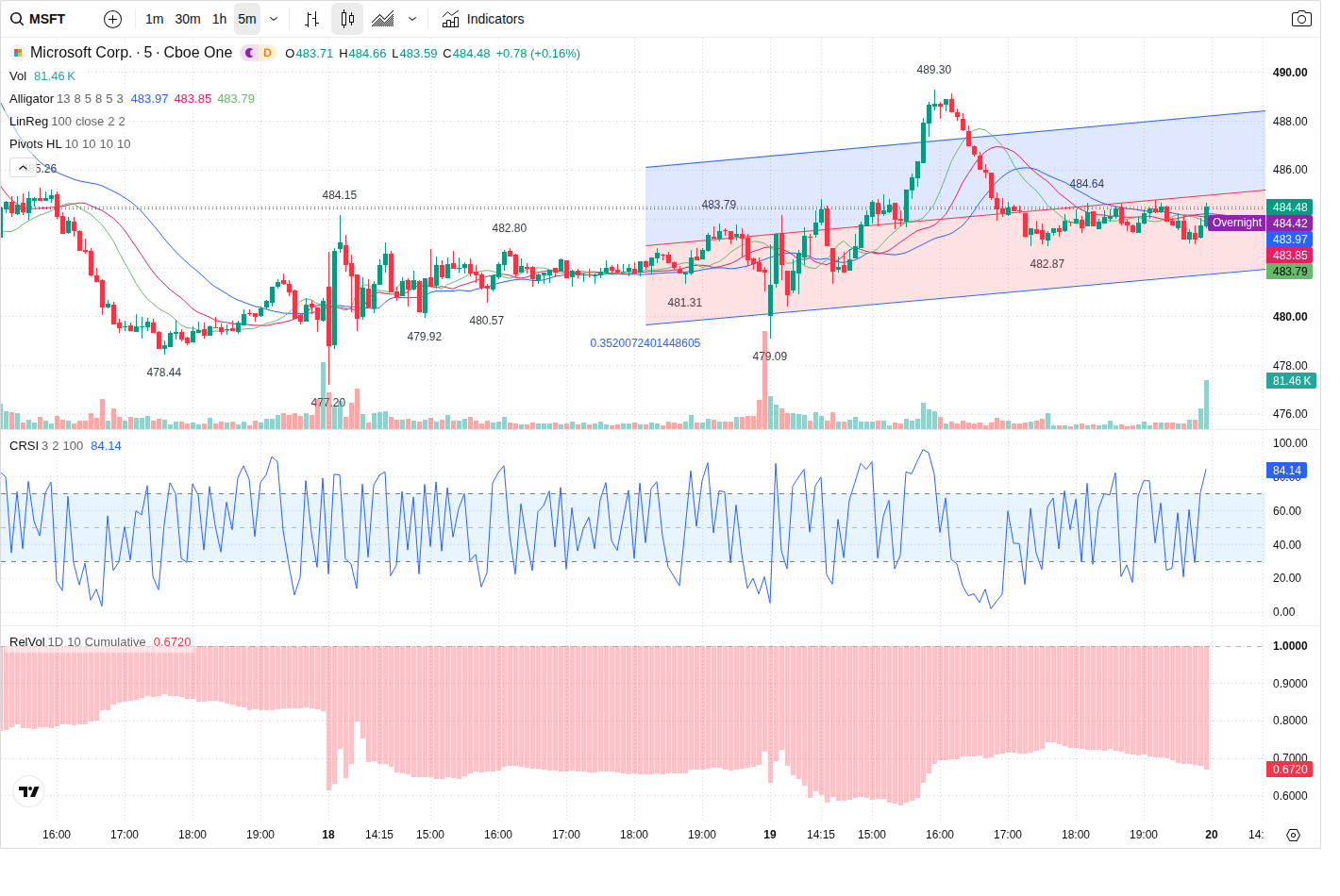Click the Alligator blue value 483.97 in legend
The image size is (1340, 896).
pyautogui.click(x=149, y=99)
